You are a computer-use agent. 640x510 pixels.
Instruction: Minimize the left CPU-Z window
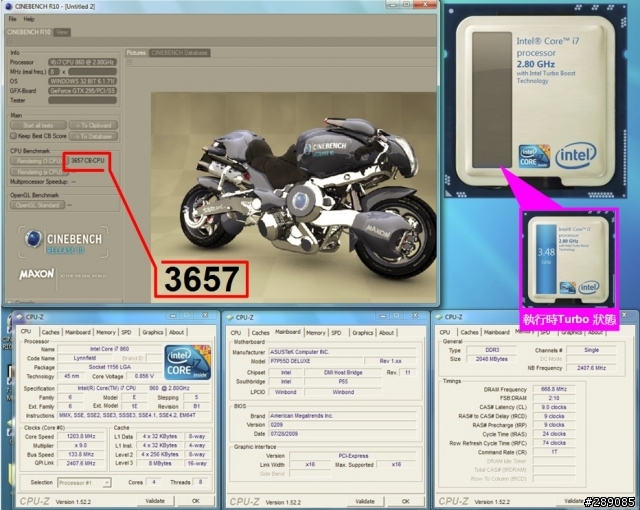(173, 315)
